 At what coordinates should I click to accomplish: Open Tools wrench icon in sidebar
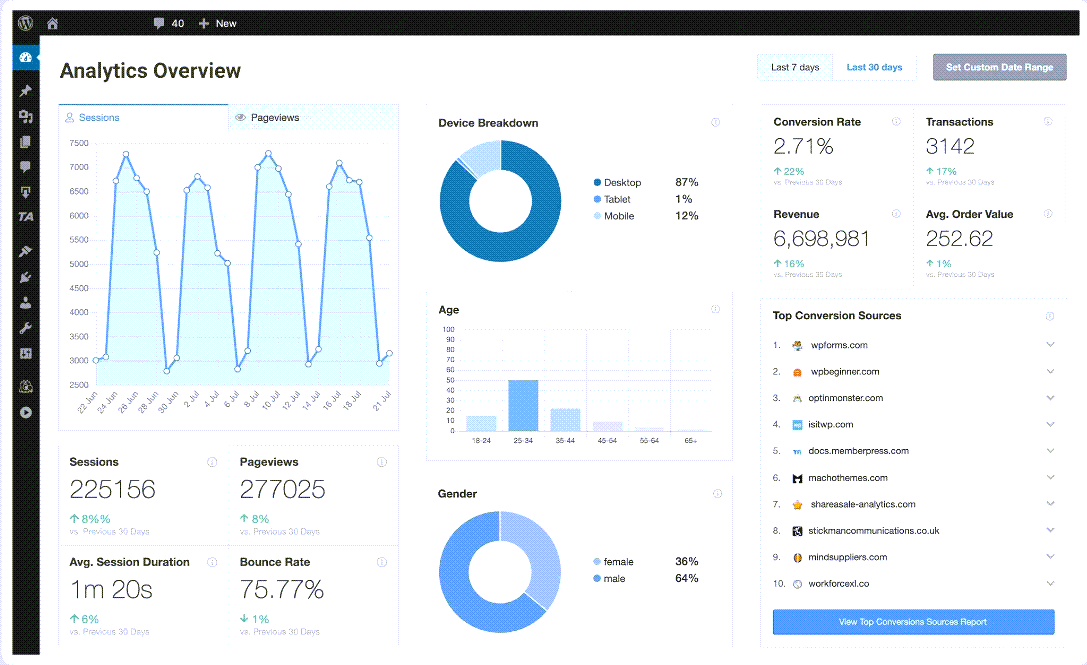click(x=26, y=328)
